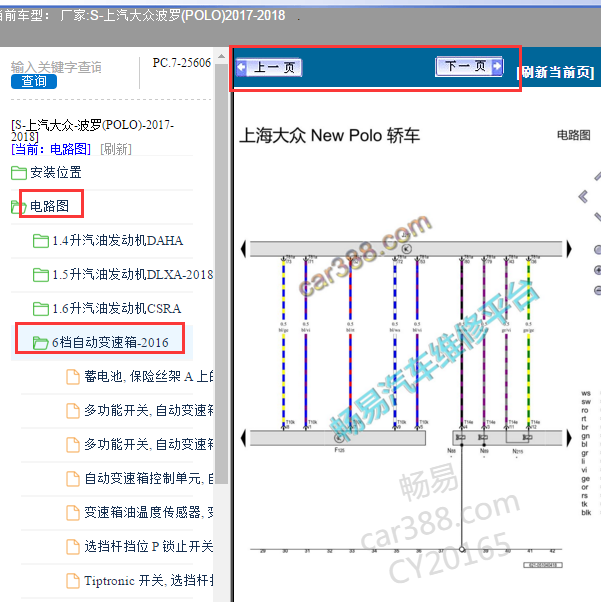601x602 pixels.
Task: Open document Tiptronic 开关, 选挡杆
Action: point(149,580)
